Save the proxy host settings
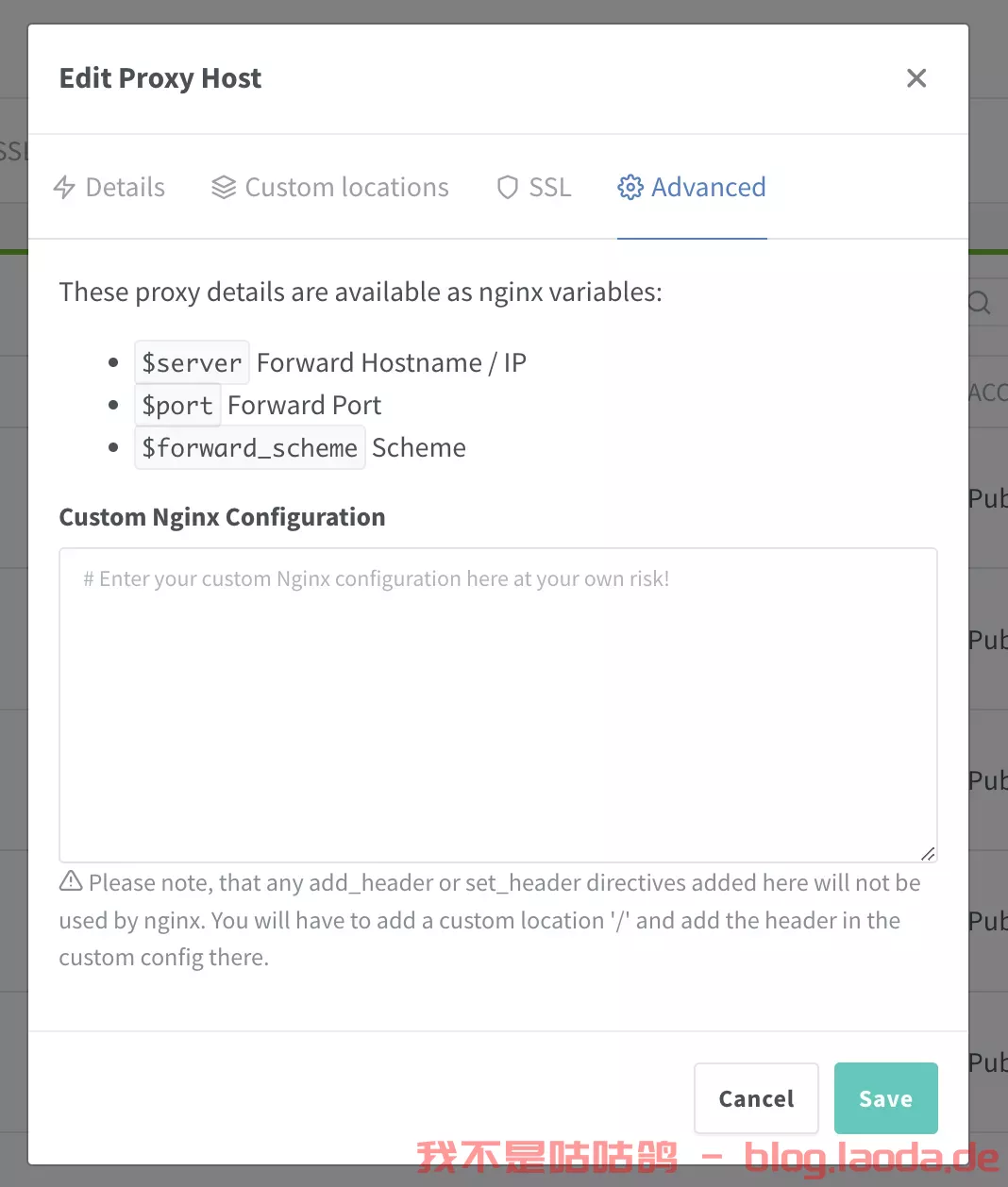This screenshot has width=1008, height=1187. [886, 1098]
